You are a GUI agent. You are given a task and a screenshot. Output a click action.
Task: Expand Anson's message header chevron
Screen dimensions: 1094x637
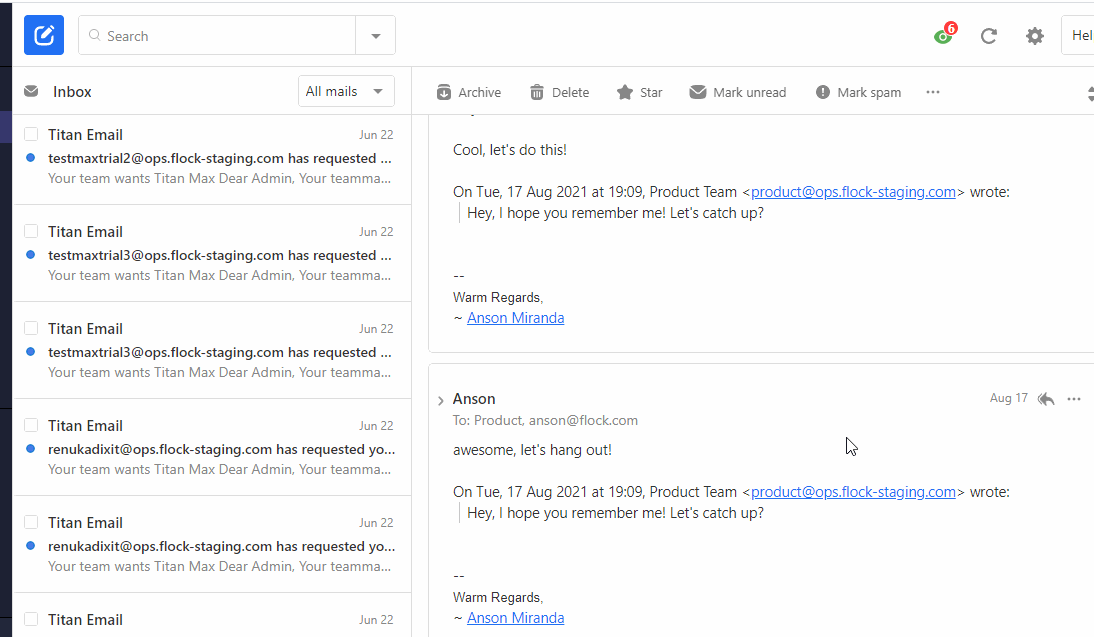[440, 400]
